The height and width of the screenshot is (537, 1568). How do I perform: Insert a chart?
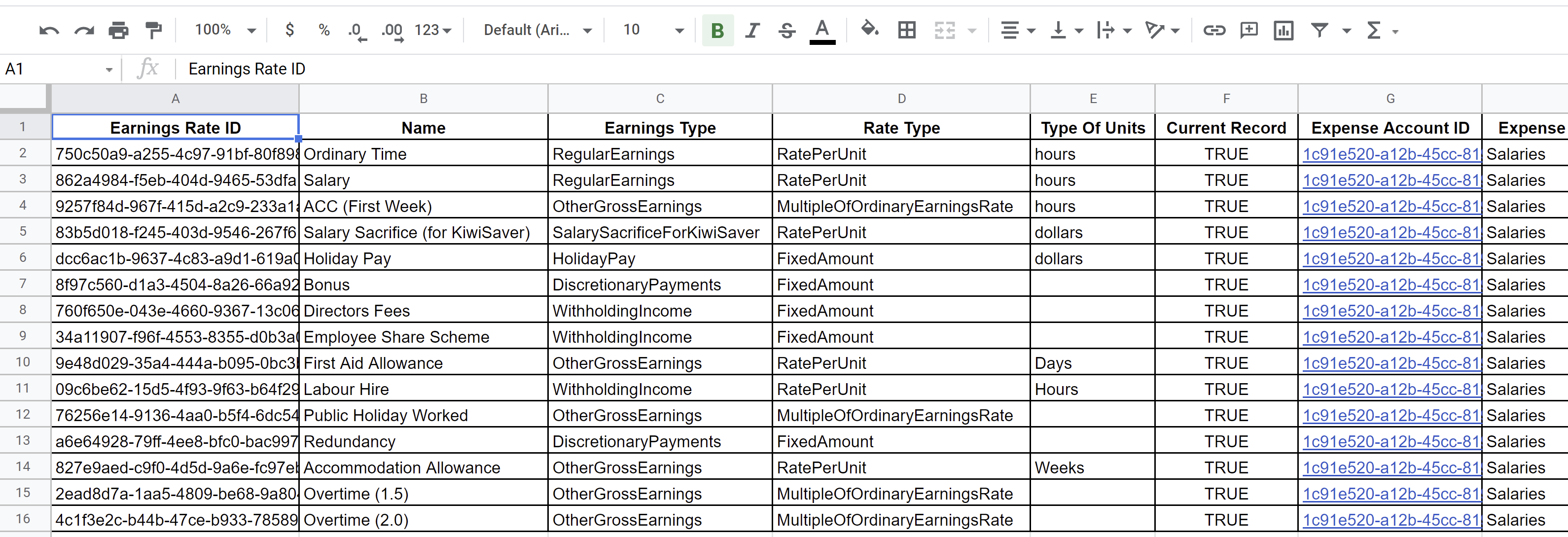1284,30
